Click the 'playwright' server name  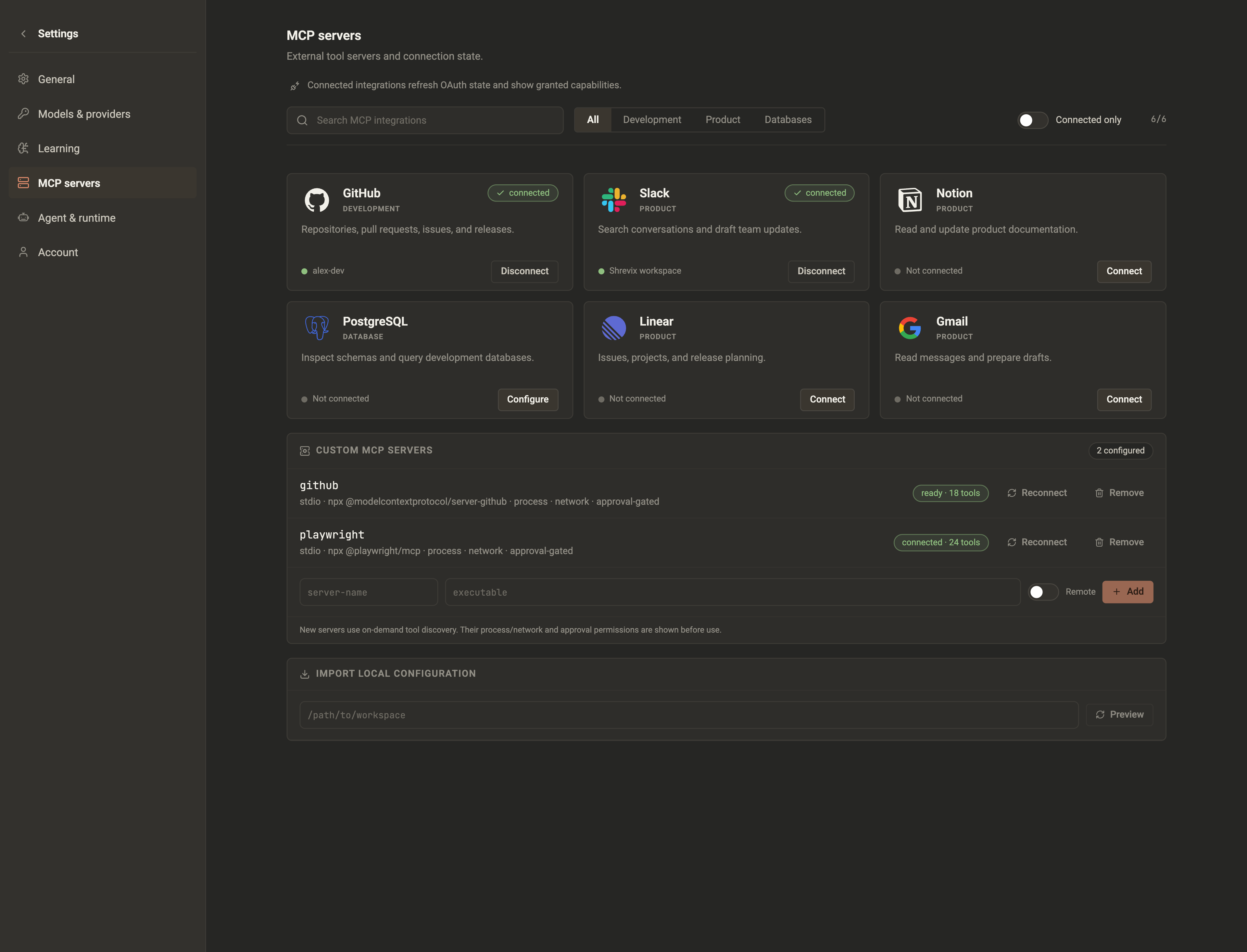(332, 535)
